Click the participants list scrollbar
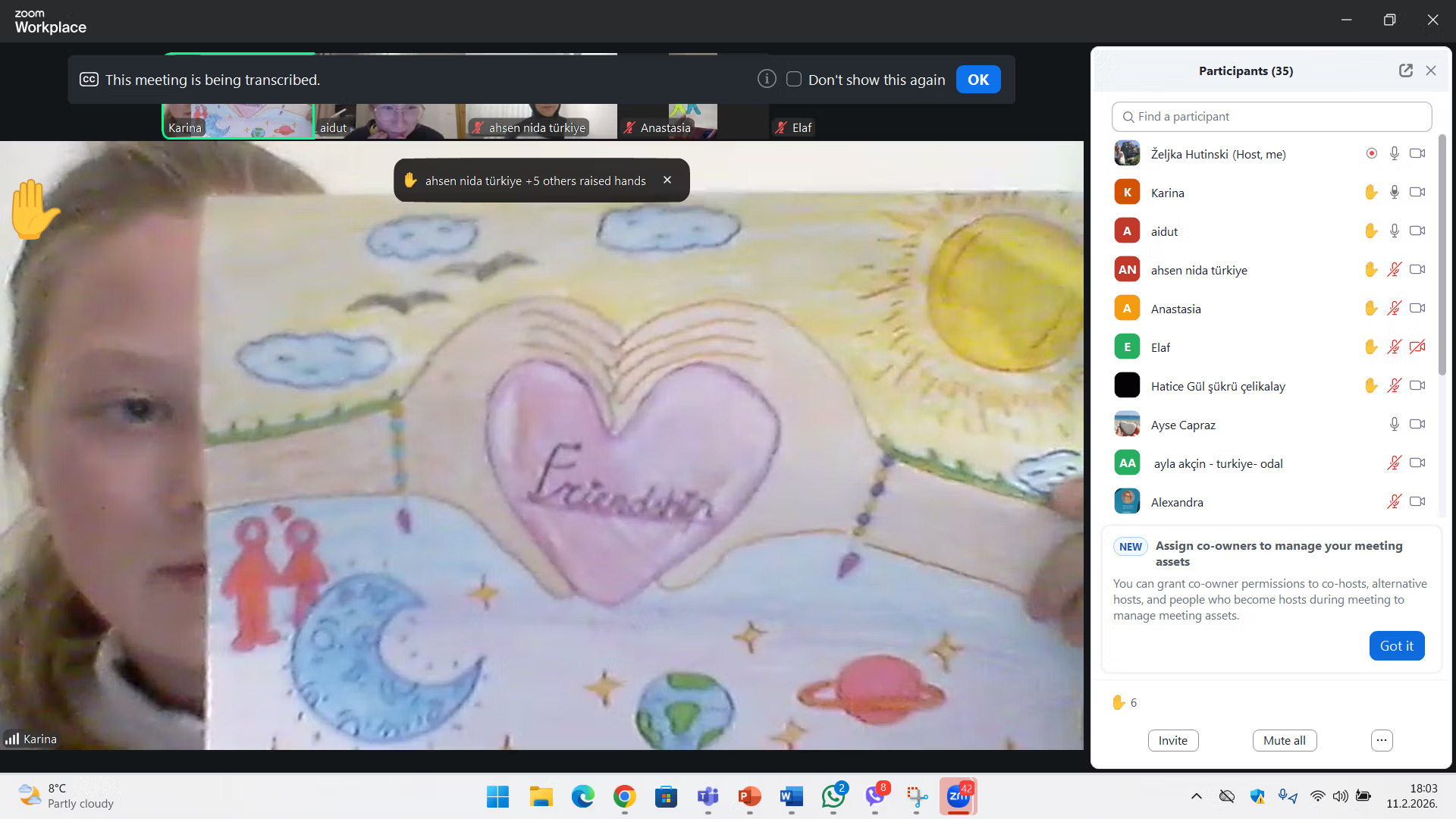Viewport: 1456px width, 819px height. point(1442,258)
